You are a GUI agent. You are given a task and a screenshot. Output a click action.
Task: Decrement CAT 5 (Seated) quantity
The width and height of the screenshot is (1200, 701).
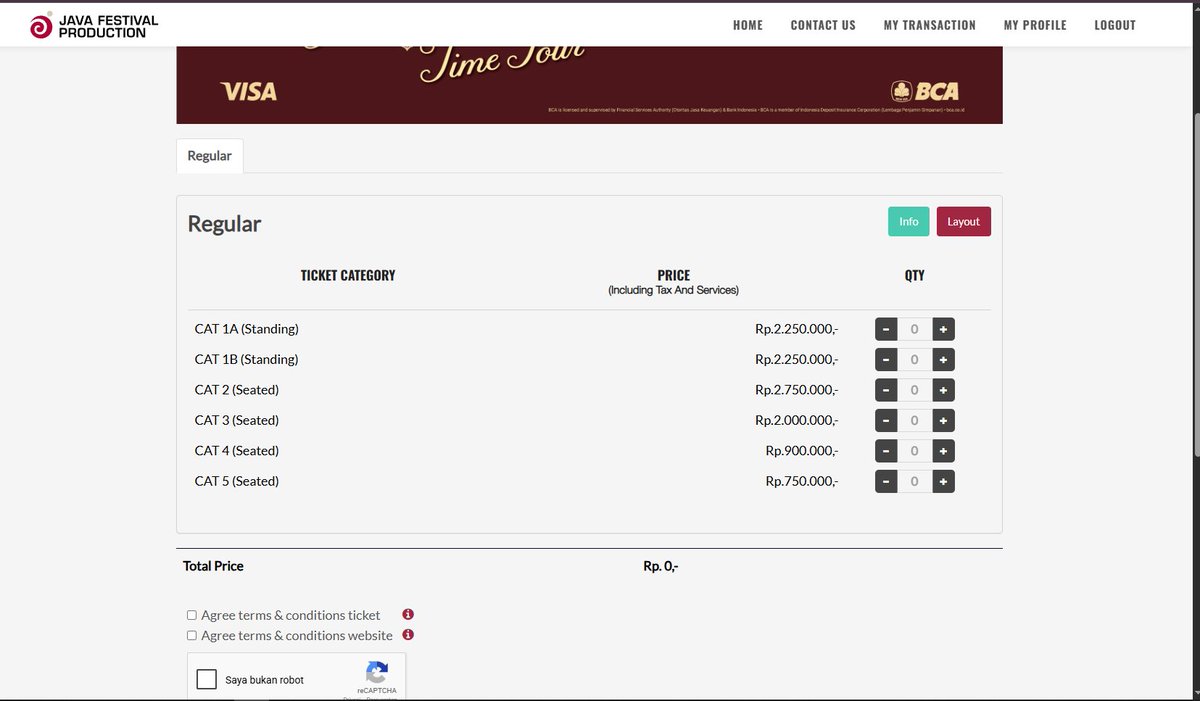point(886,482)
